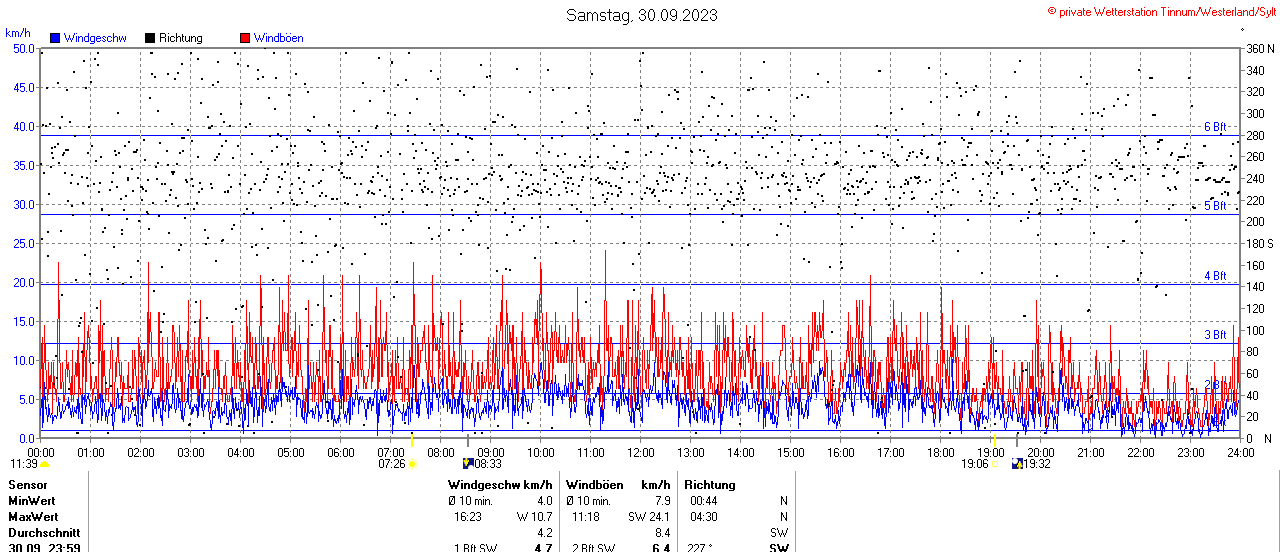The width and height of the screenshot is (1280, 552).
Task: Click the 16:23 max wind speed time
Action: coord(468,517)
